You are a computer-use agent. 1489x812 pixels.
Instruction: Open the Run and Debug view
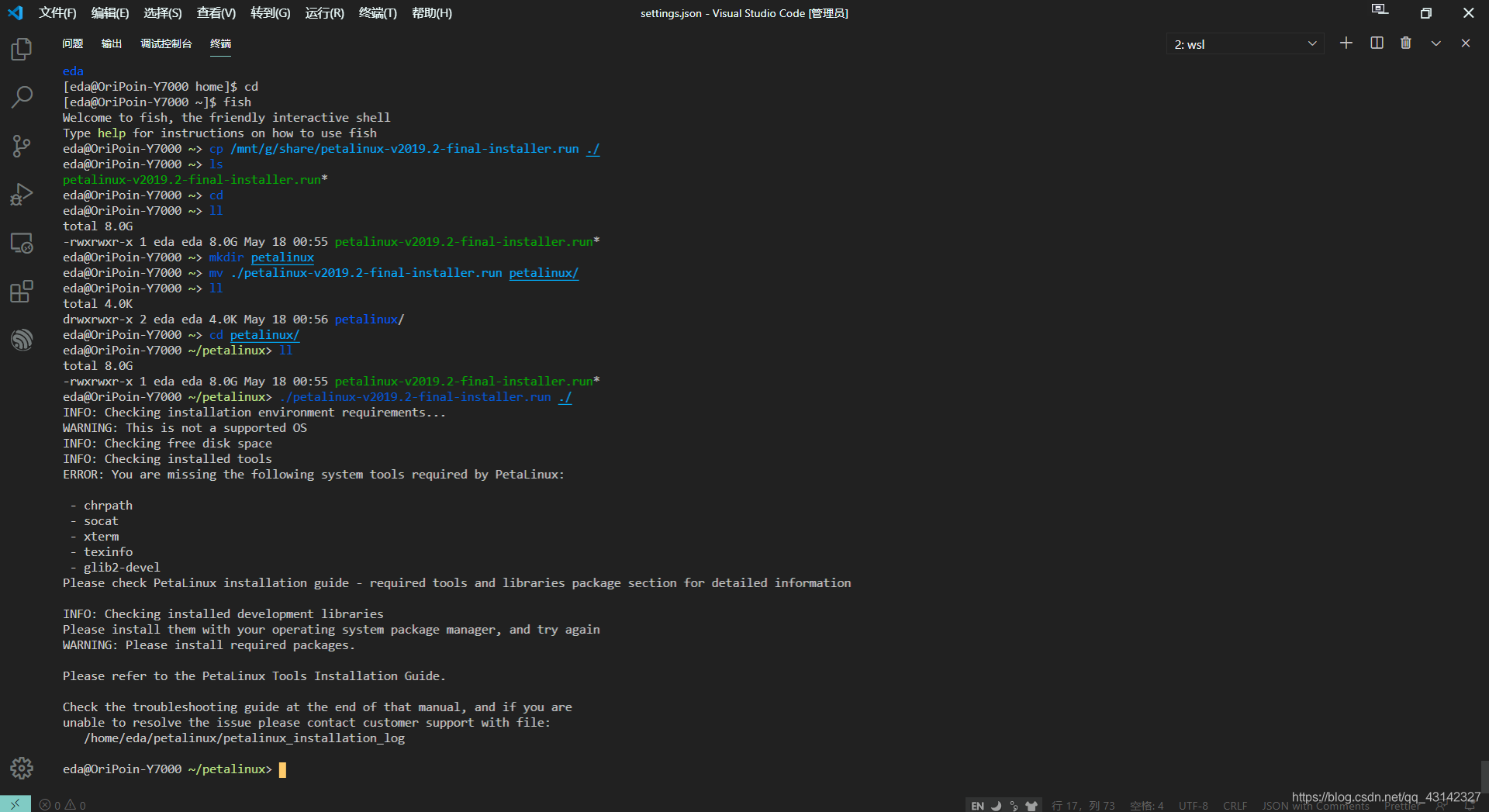click(21, 194)
